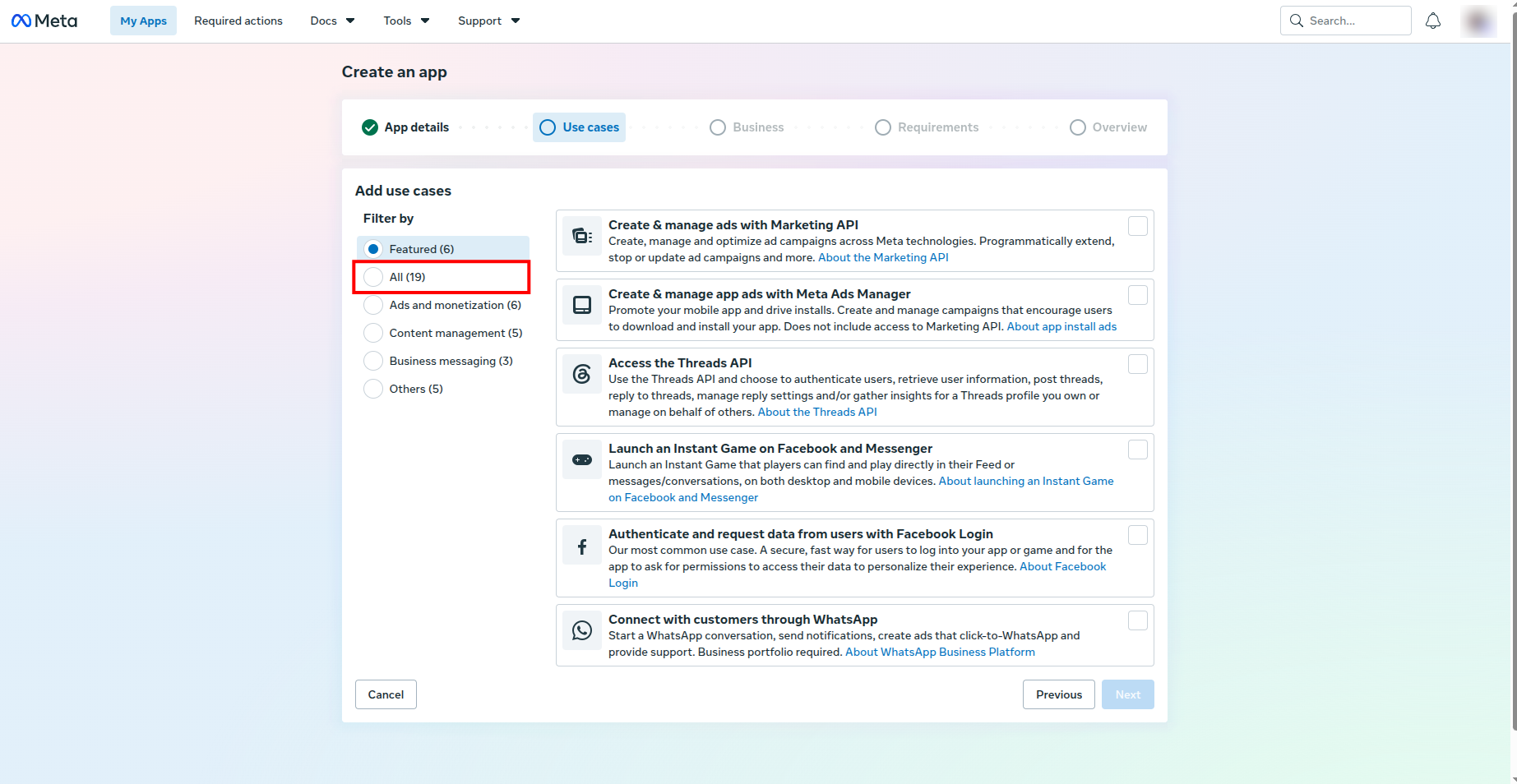
Task: Click the Facebook Login f icon
Action: pos(582,545)
